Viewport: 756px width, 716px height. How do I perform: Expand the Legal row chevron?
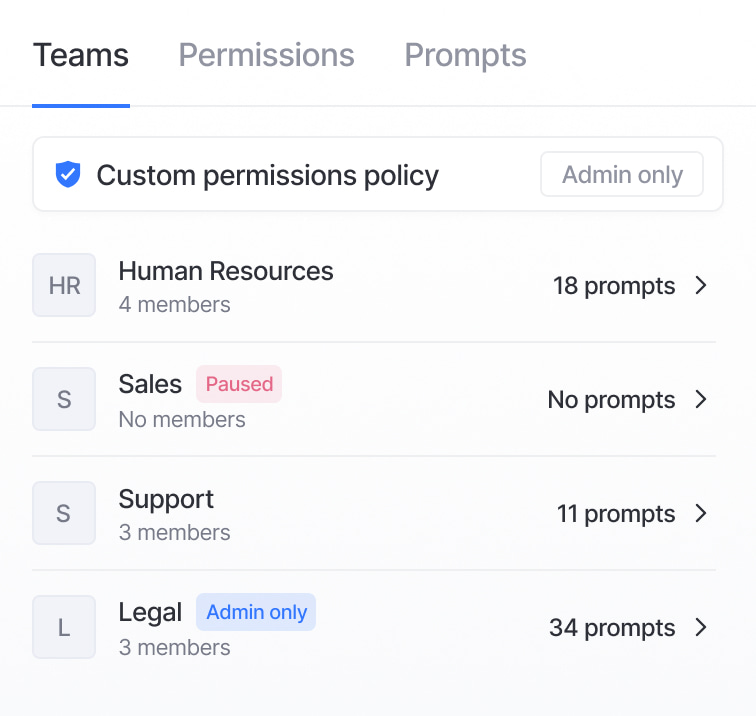pos(701,628)
